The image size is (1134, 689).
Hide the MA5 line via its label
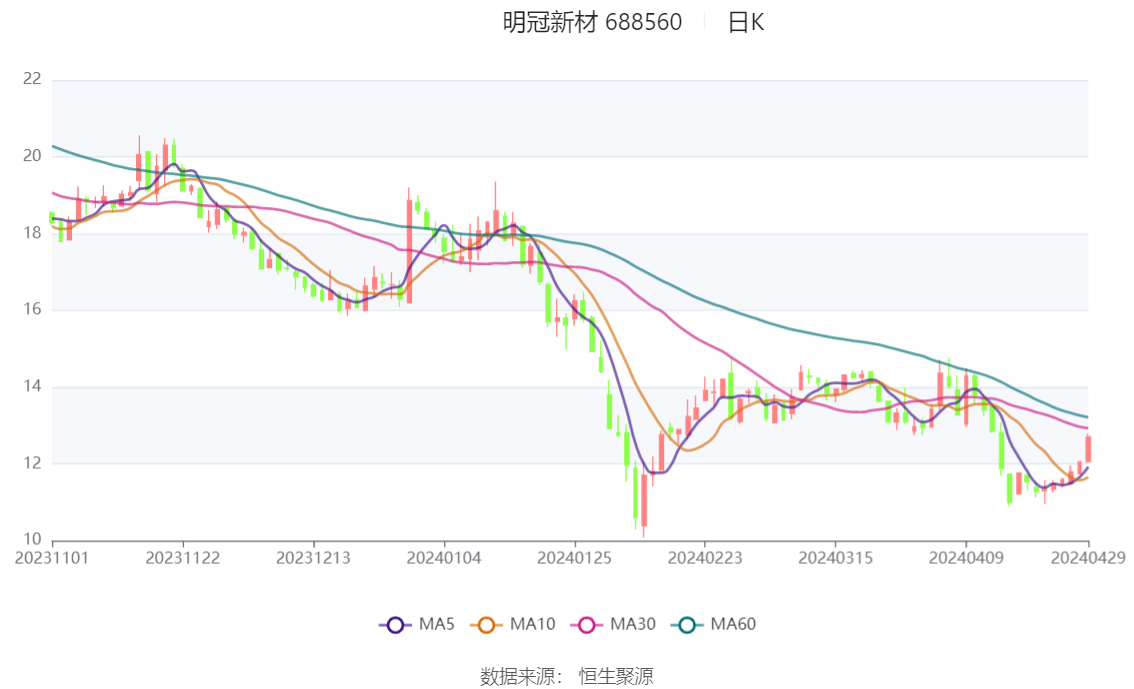point(436,624)
